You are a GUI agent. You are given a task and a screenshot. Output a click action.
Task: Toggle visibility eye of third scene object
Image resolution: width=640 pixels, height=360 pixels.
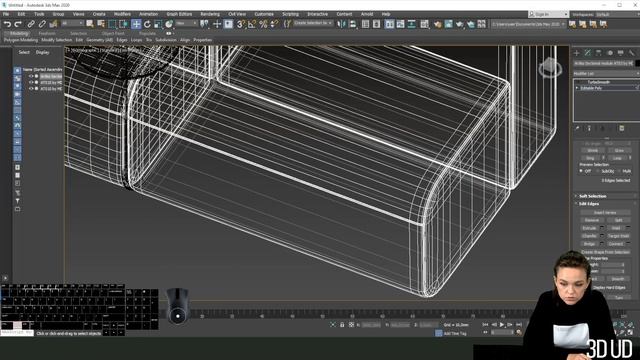pyautogui.click(x=31, y=88)
